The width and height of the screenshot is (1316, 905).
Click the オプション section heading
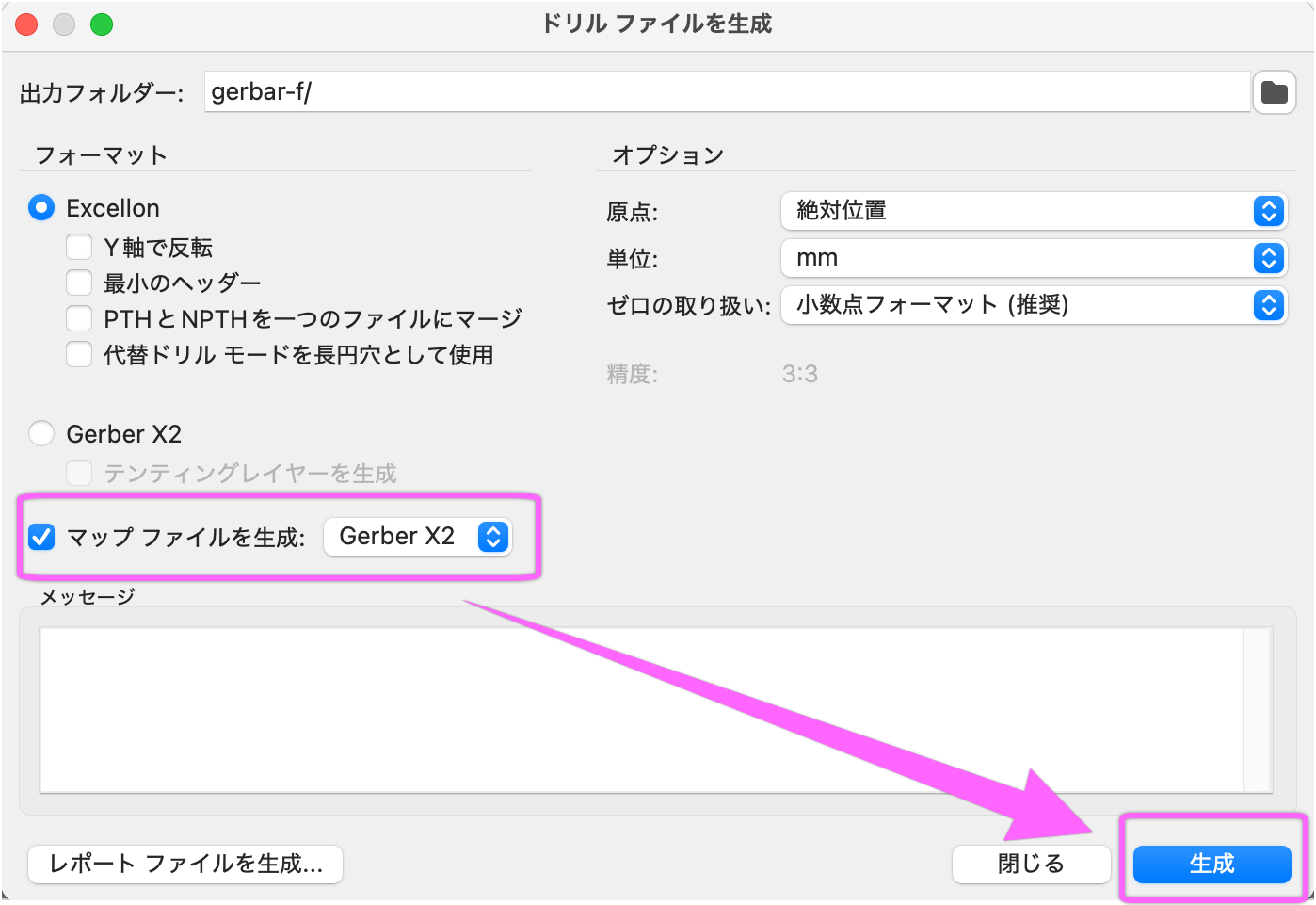point(668,155)
